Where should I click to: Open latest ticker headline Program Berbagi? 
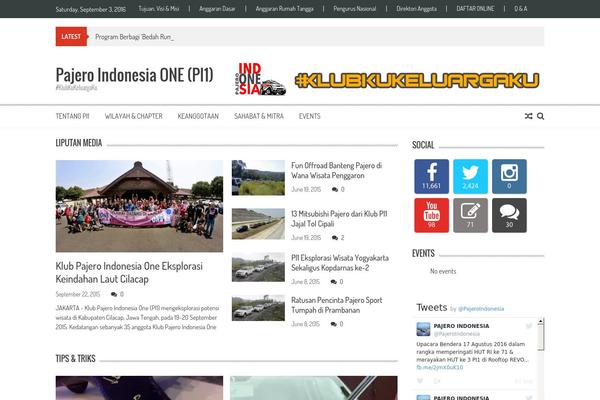[134, 37]
